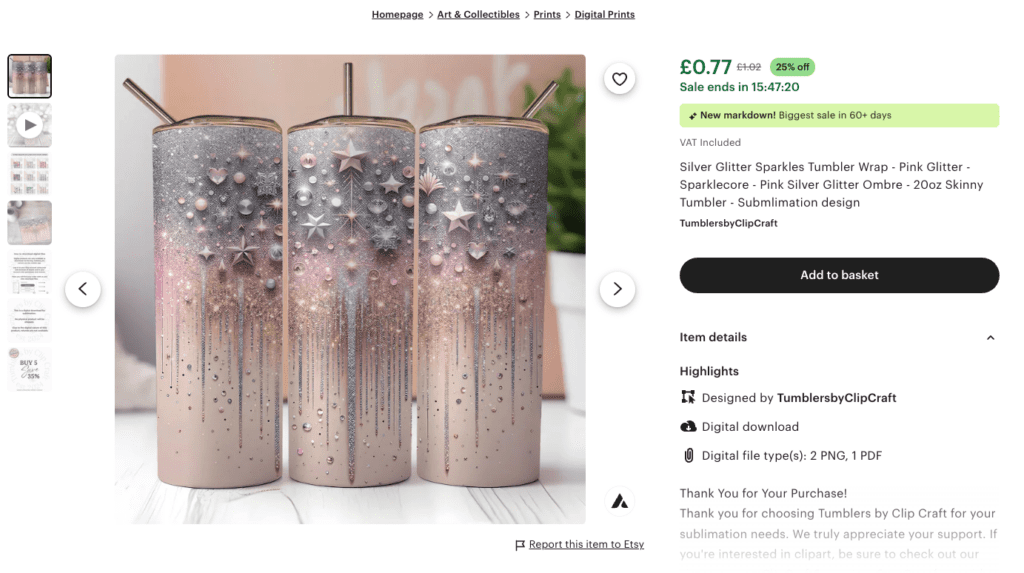The image size is (1024, 573).
Task: Navigate to Art & Collectibles category
Action: 478,15
